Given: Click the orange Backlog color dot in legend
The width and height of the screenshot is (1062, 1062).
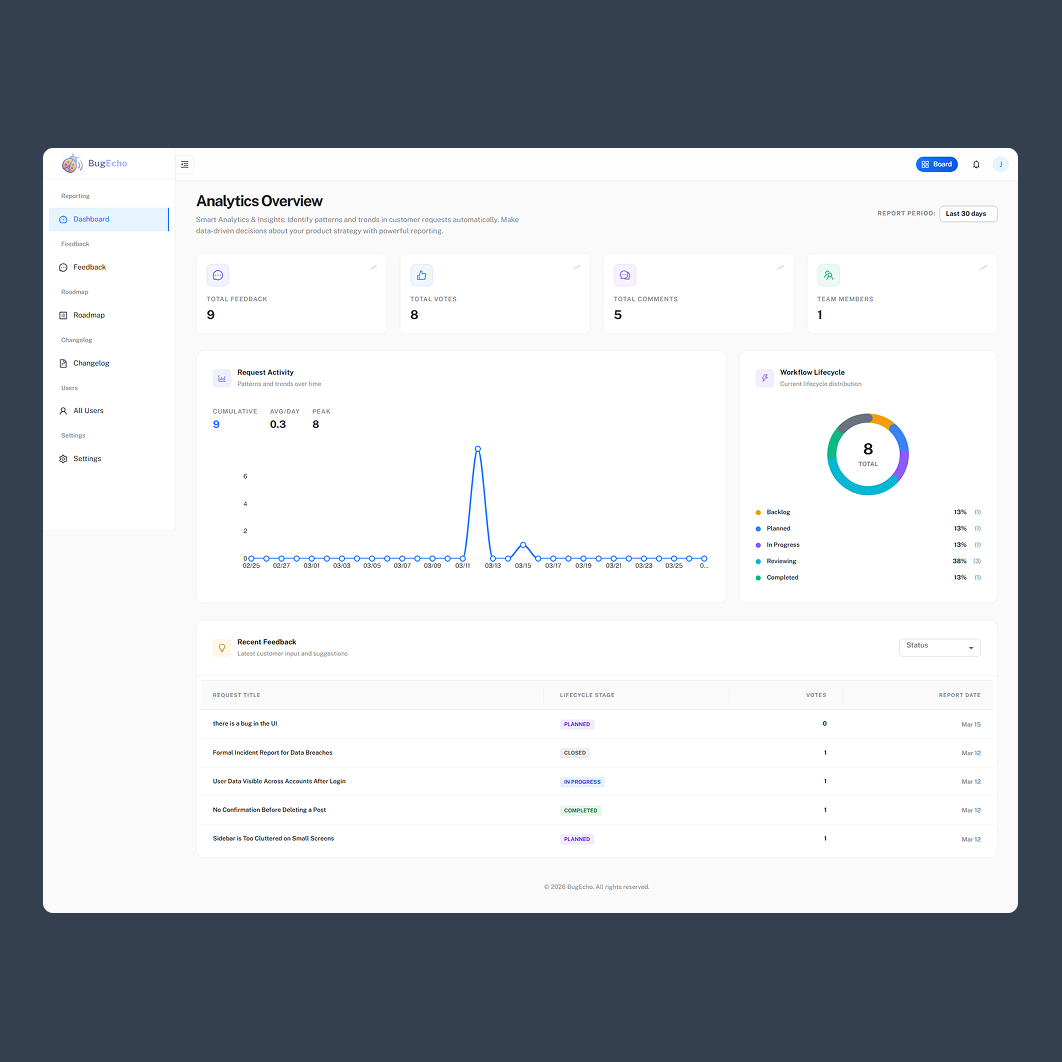Looking at the screenshot, I should [759, 512].
